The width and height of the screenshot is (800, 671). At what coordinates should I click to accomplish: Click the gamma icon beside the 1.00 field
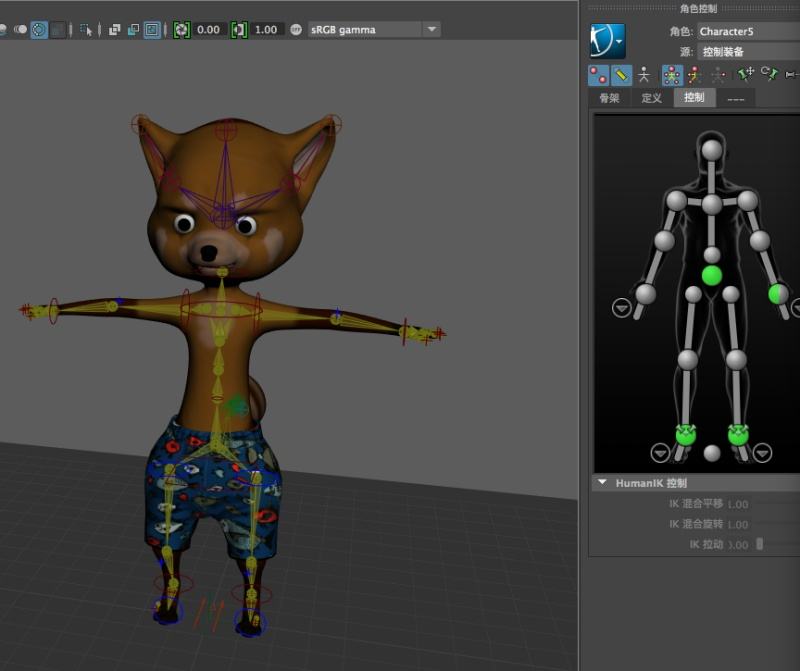point(239,30)
